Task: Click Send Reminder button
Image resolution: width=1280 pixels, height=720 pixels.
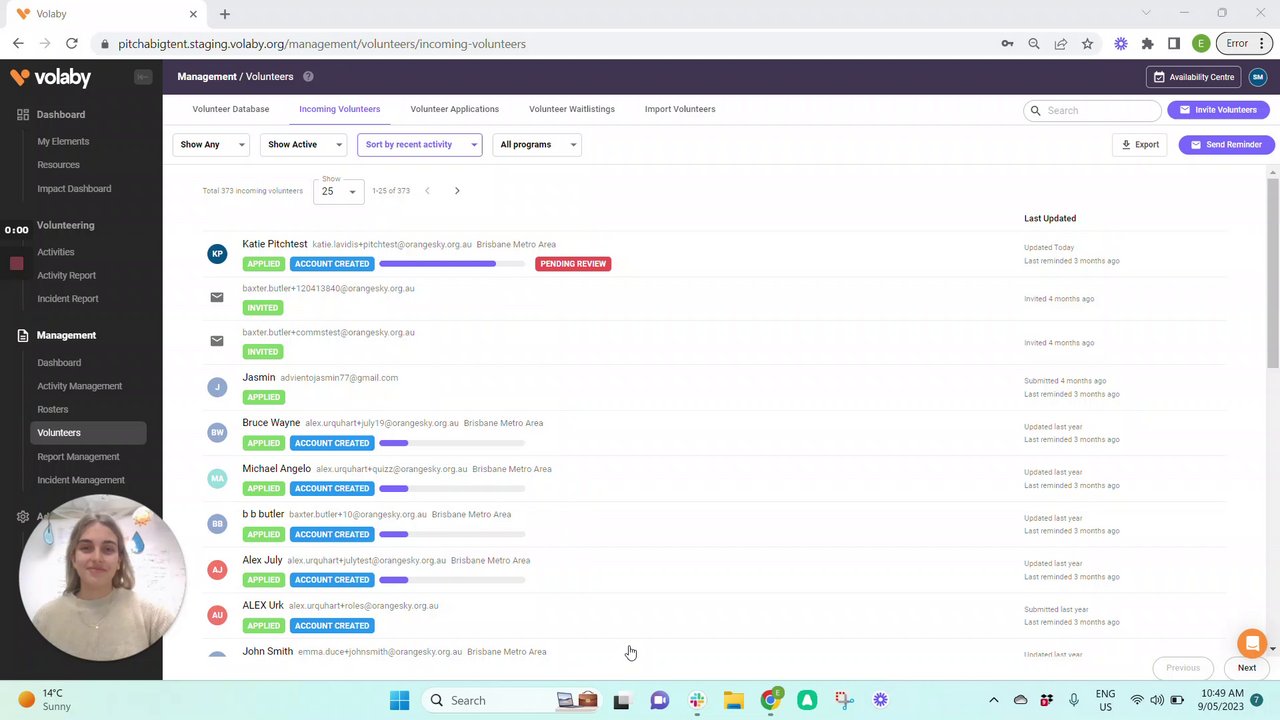Action: click(1225, 145)
